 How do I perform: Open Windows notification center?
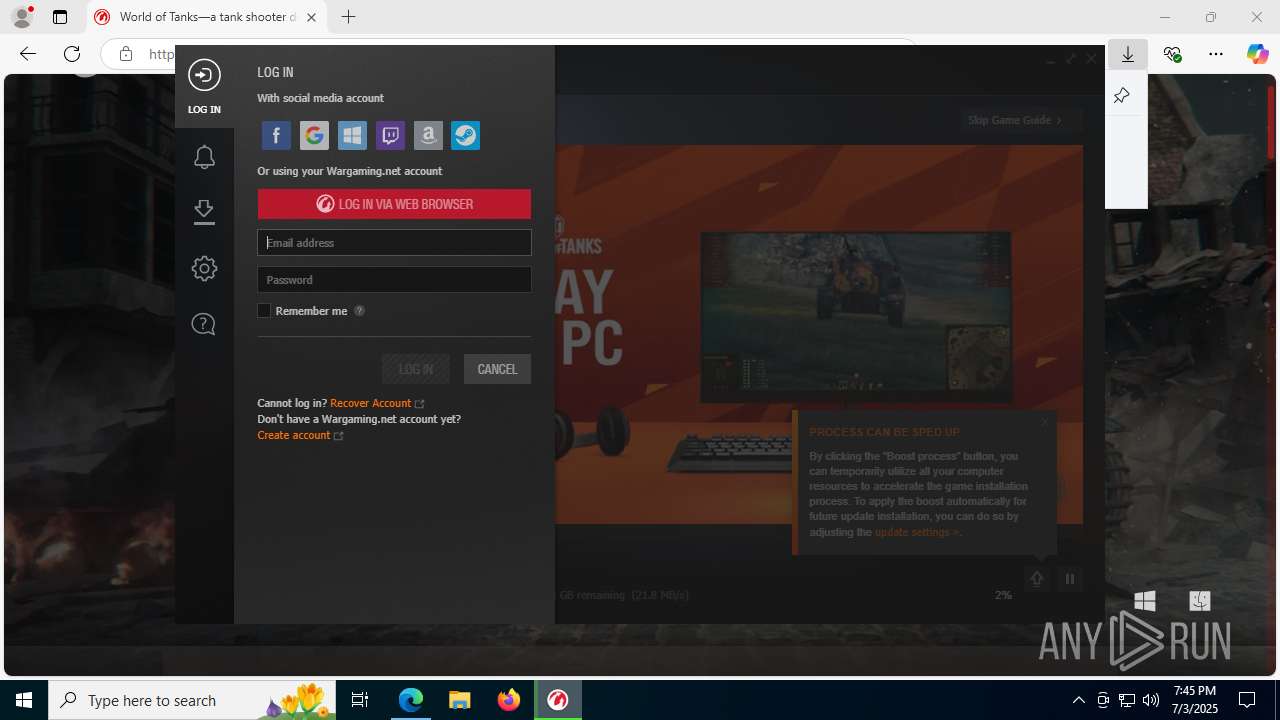point(1247,700)
